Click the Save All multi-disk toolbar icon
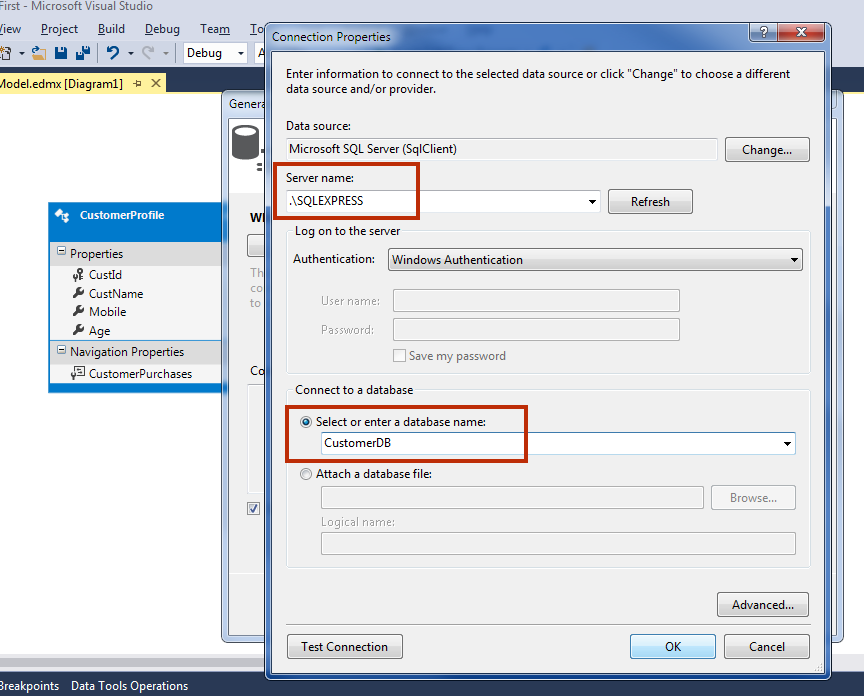 coord(83,53)
